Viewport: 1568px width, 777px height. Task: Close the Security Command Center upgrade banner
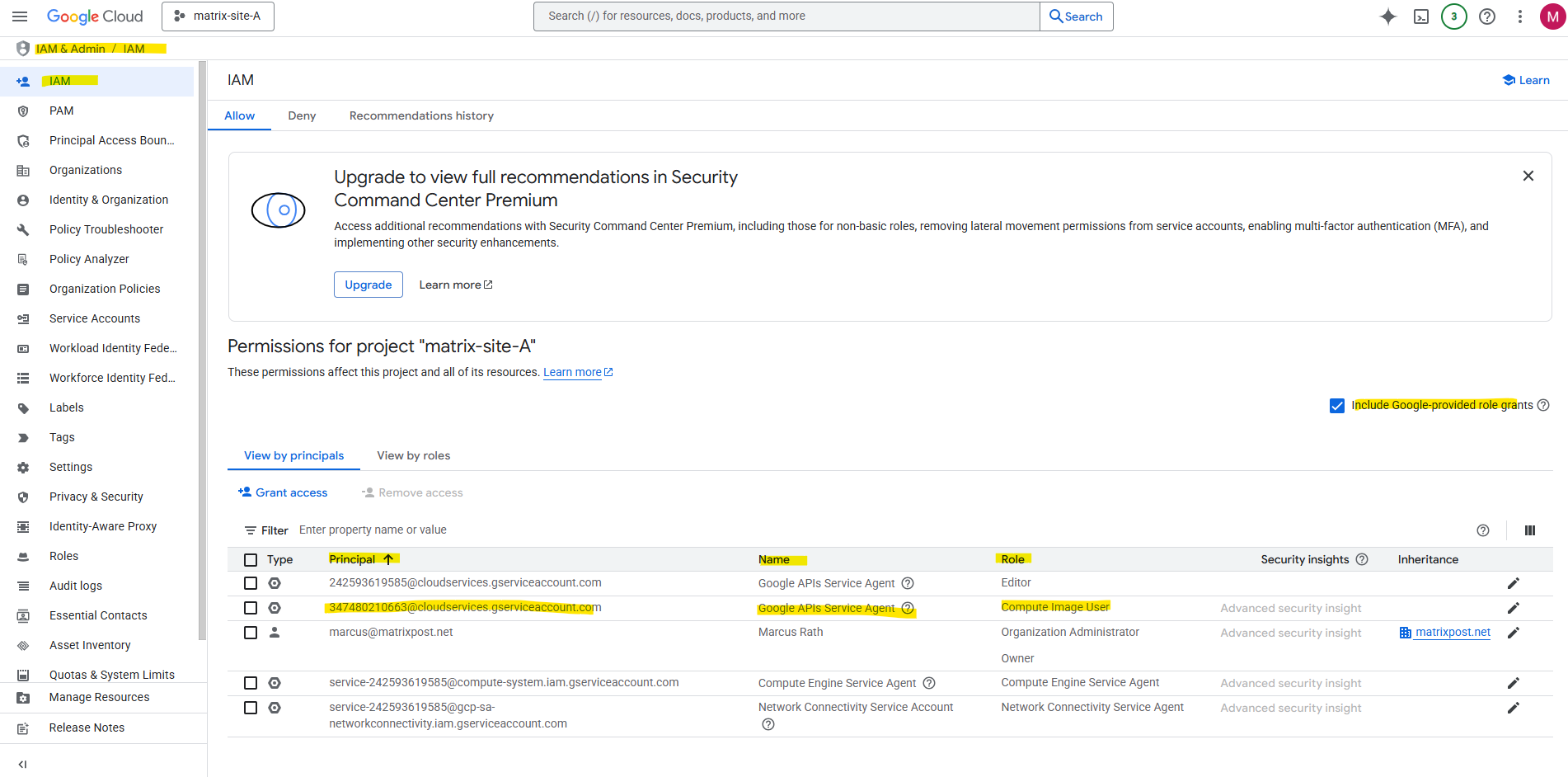pos(1528,176)
